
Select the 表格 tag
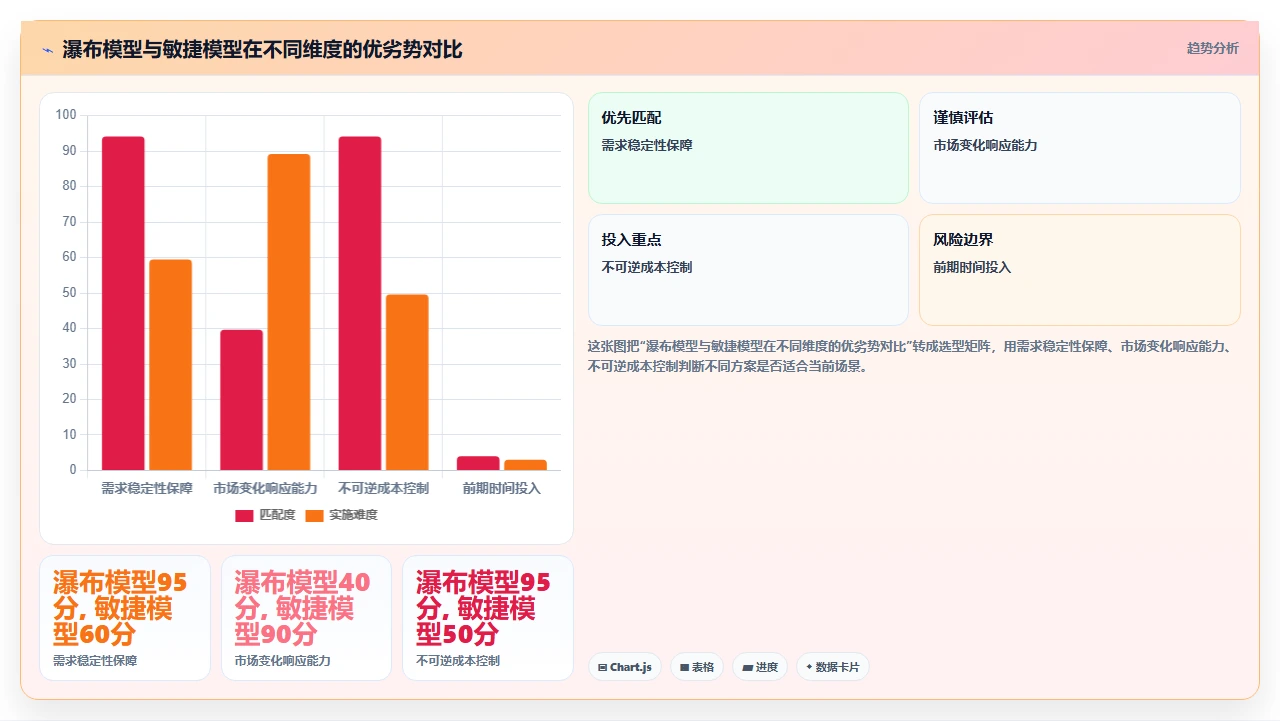pos(697,667)
